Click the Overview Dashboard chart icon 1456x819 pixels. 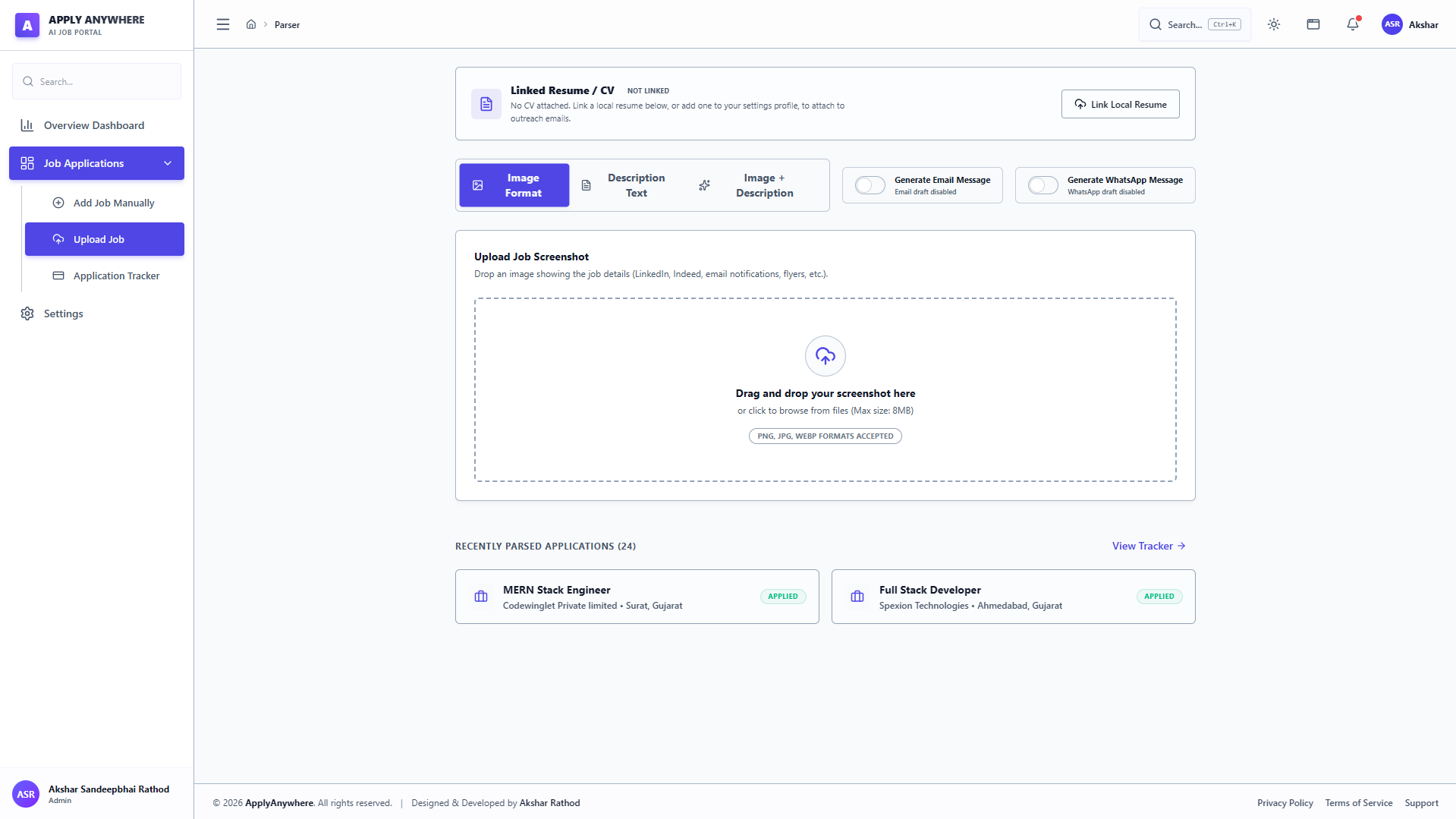pyautogui.click(x=27, y=125)
